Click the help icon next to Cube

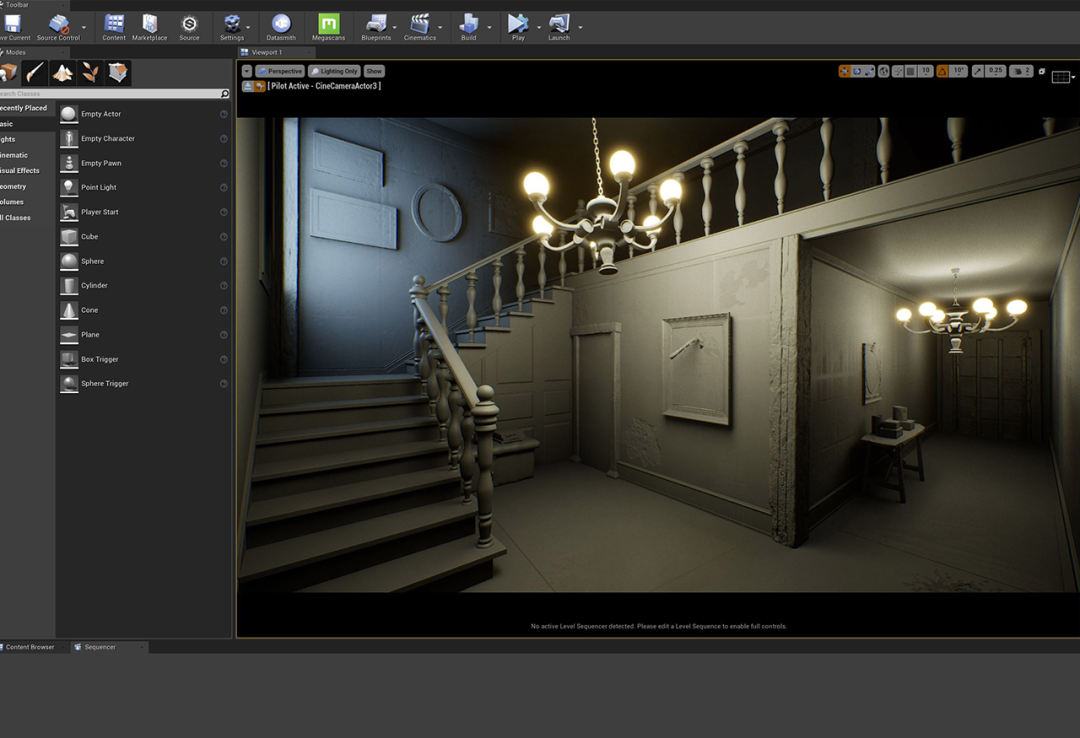coord(223,236)
